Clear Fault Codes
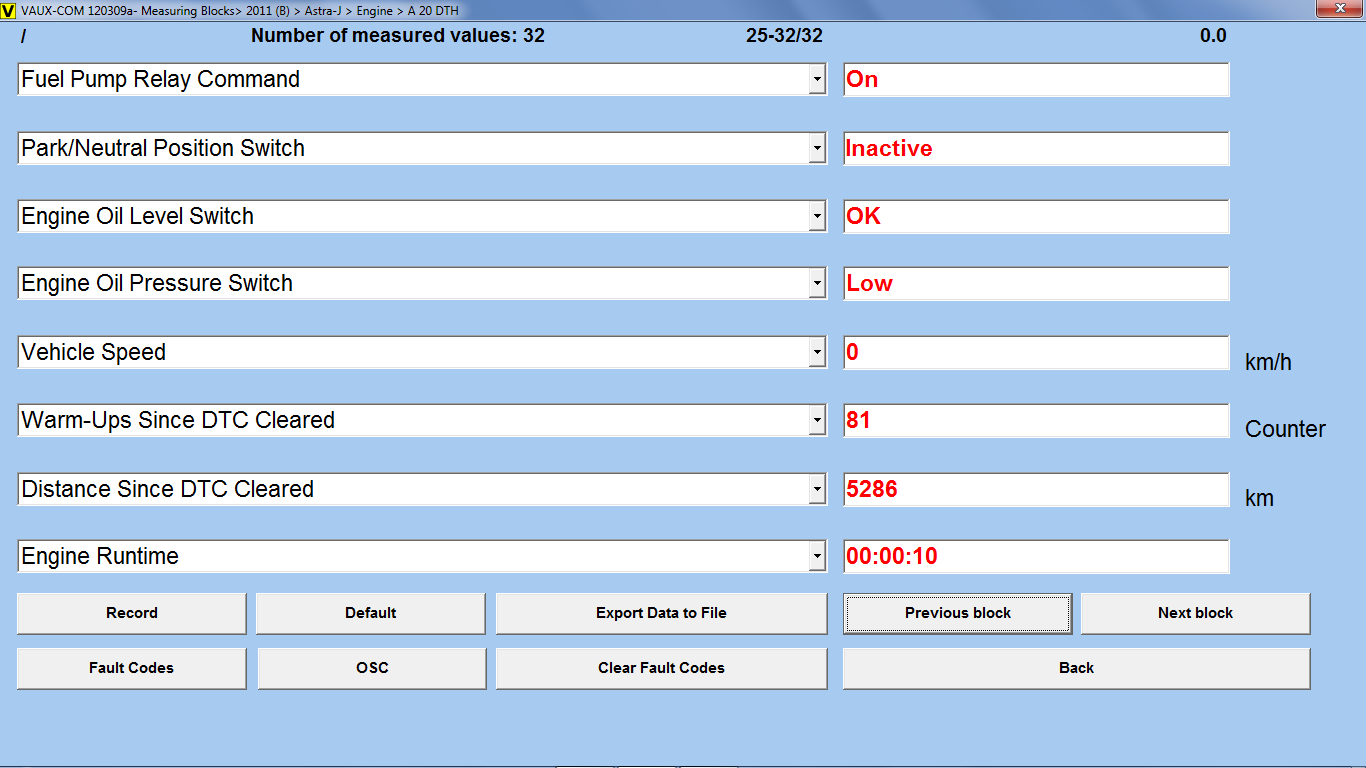Viewport: 1366px width, 768px height. (x=661, y=668)
